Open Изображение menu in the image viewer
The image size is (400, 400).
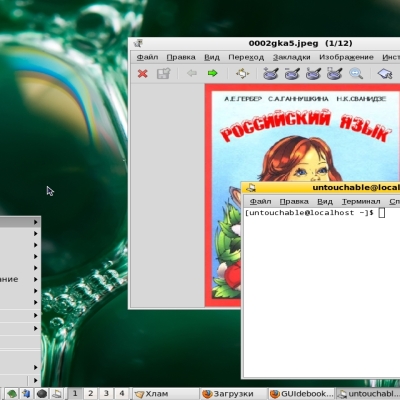pyautogui.click(x=346, y=57)
